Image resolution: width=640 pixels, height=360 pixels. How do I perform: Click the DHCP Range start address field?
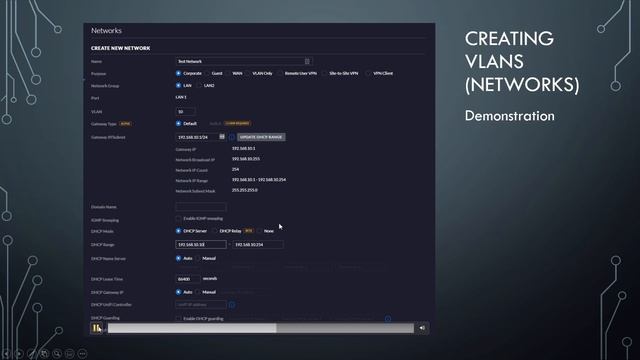200,244
